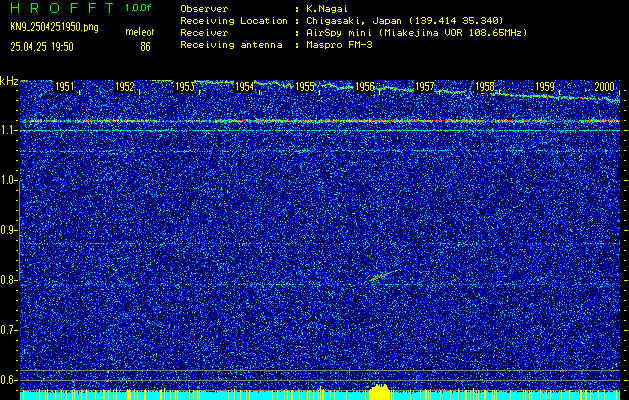The width and height of the screenshot is (629, 400).
Task: Click the HROFFT title text
Action: [x=63, y=8]
